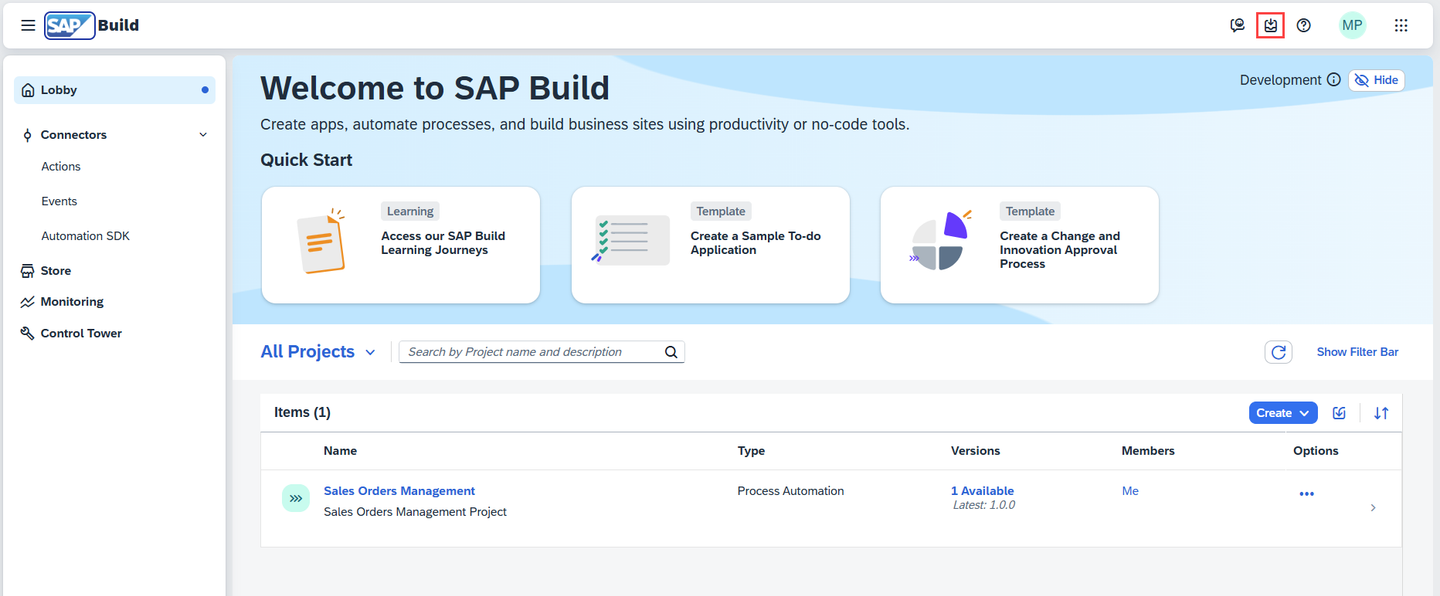The width and height of the screenshot is (1440, 596).
Task: Open the hamburger navigation menu
Action: coord(28,25)
